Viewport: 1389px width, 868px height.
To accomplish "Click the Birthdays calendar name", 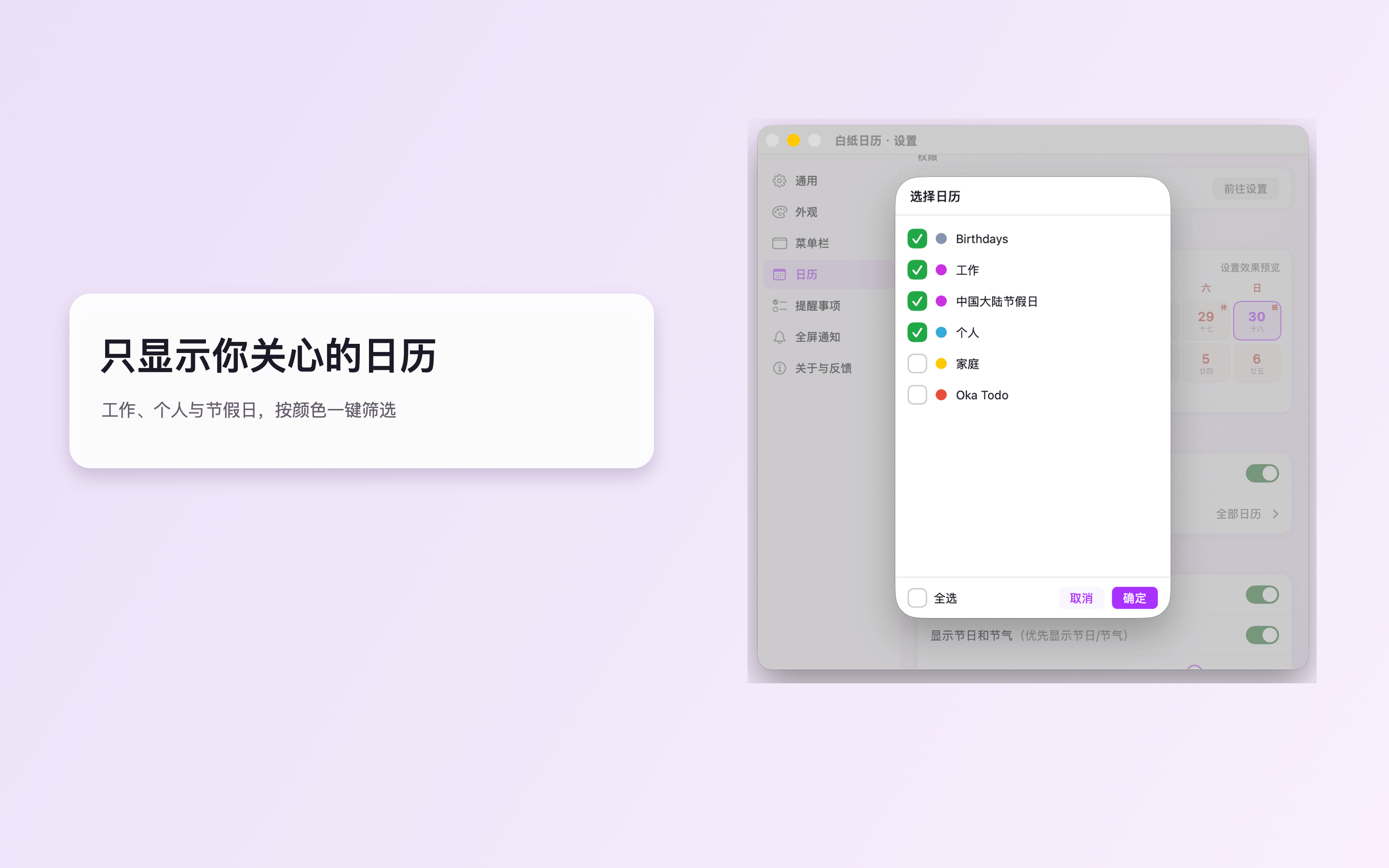I will (x=981, y=239).
